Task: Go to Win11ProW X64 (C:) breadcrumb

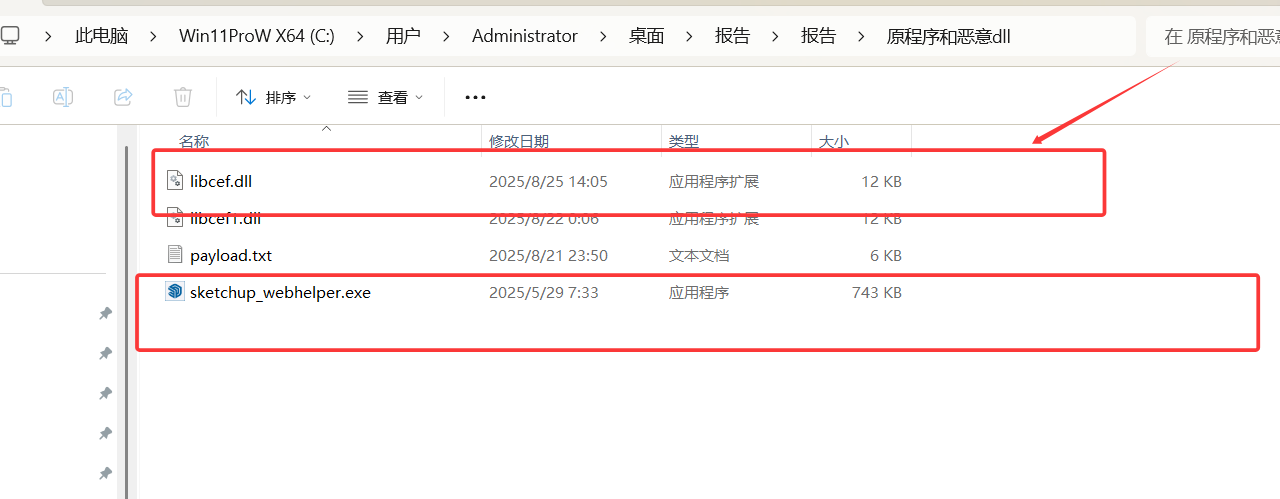Action: point(257,36)
